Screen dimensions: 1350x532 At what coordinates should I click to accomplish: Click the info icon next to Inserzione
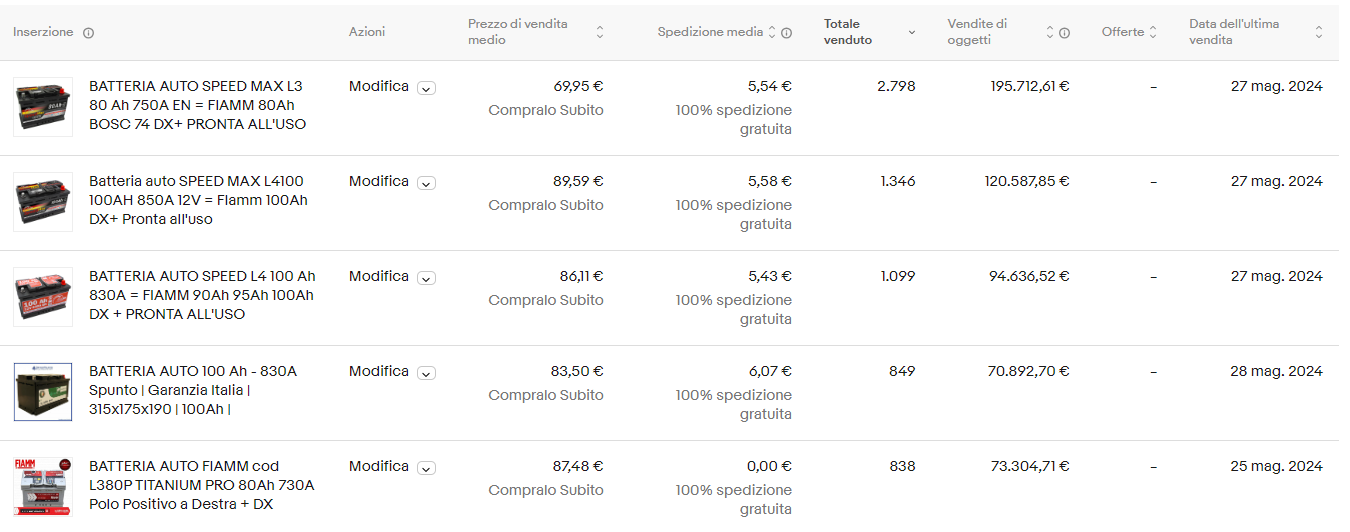(x=88, y=33)
